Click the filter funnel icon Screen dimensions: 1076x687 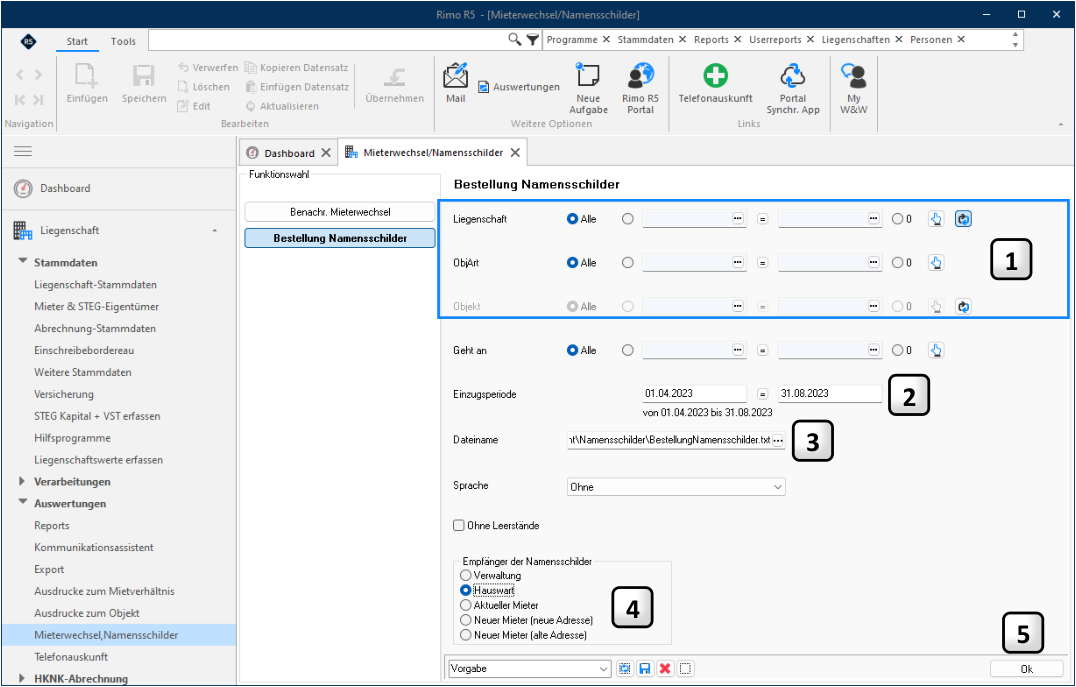click(x=533, y=40)
